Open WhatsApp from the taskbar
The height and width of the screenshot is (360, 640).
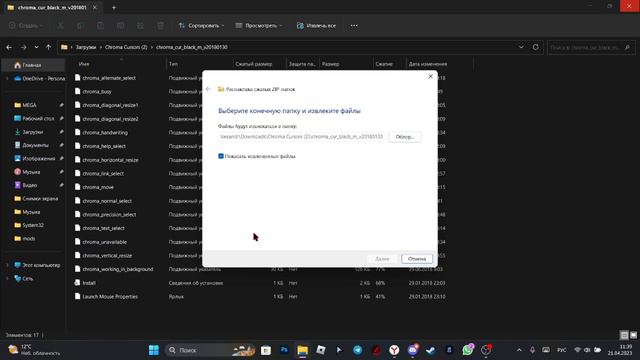pyautogui.click(x=468, y=350)
